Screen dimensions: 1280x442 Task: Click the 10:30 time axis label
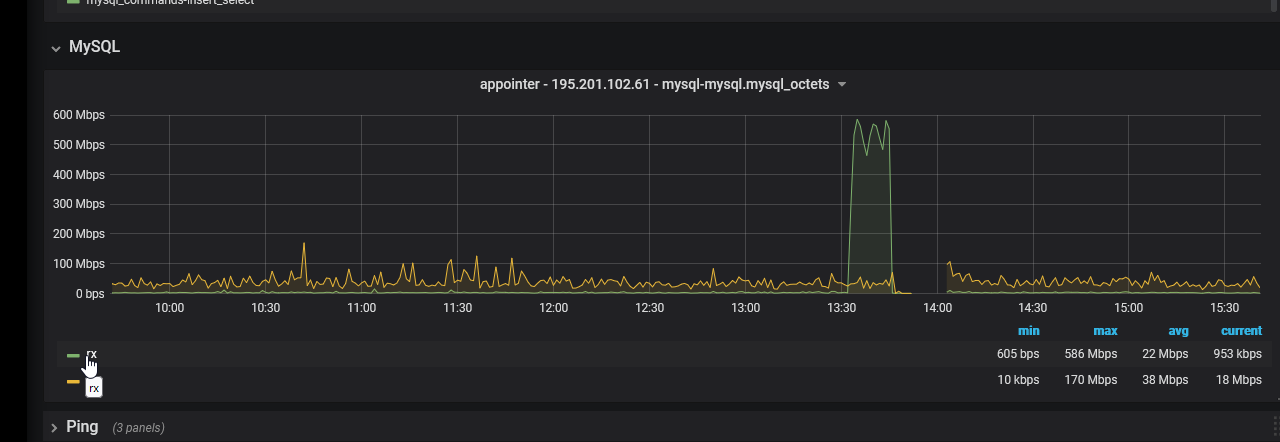pyautogui.click(x=265, y=308)
